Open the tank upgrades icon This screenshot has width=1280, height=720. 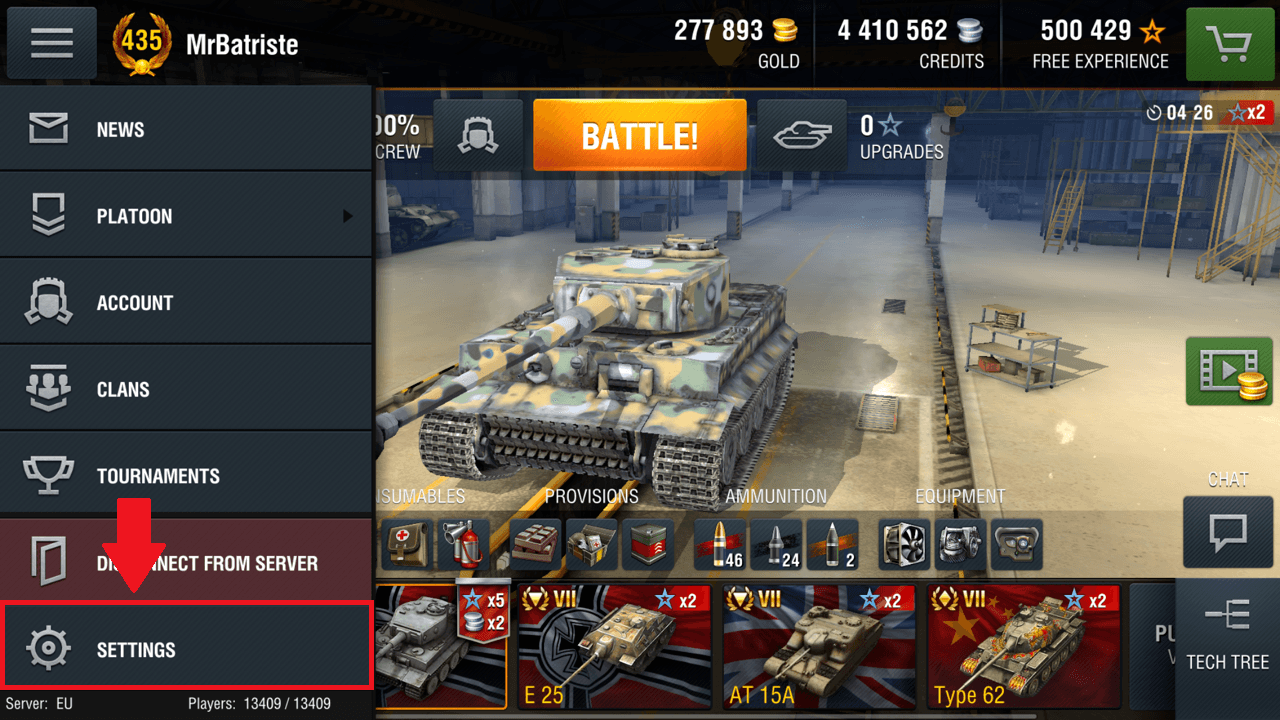(x=802, y=135)
